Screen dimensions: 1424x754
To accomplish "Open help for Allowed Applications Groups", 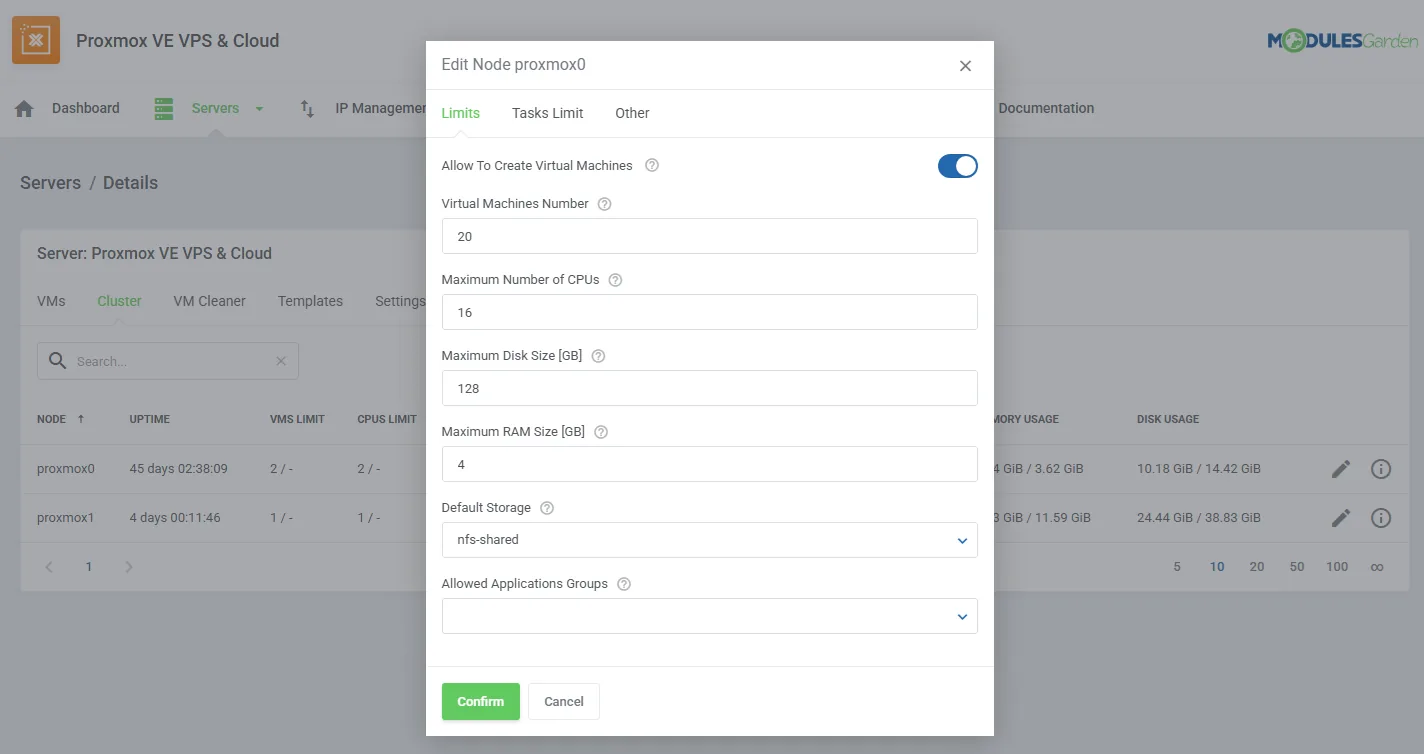I will [x=624, y=584].
